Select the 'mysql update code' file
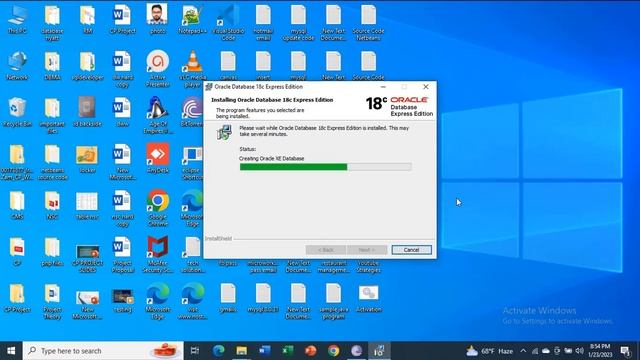 coord(298,23)
